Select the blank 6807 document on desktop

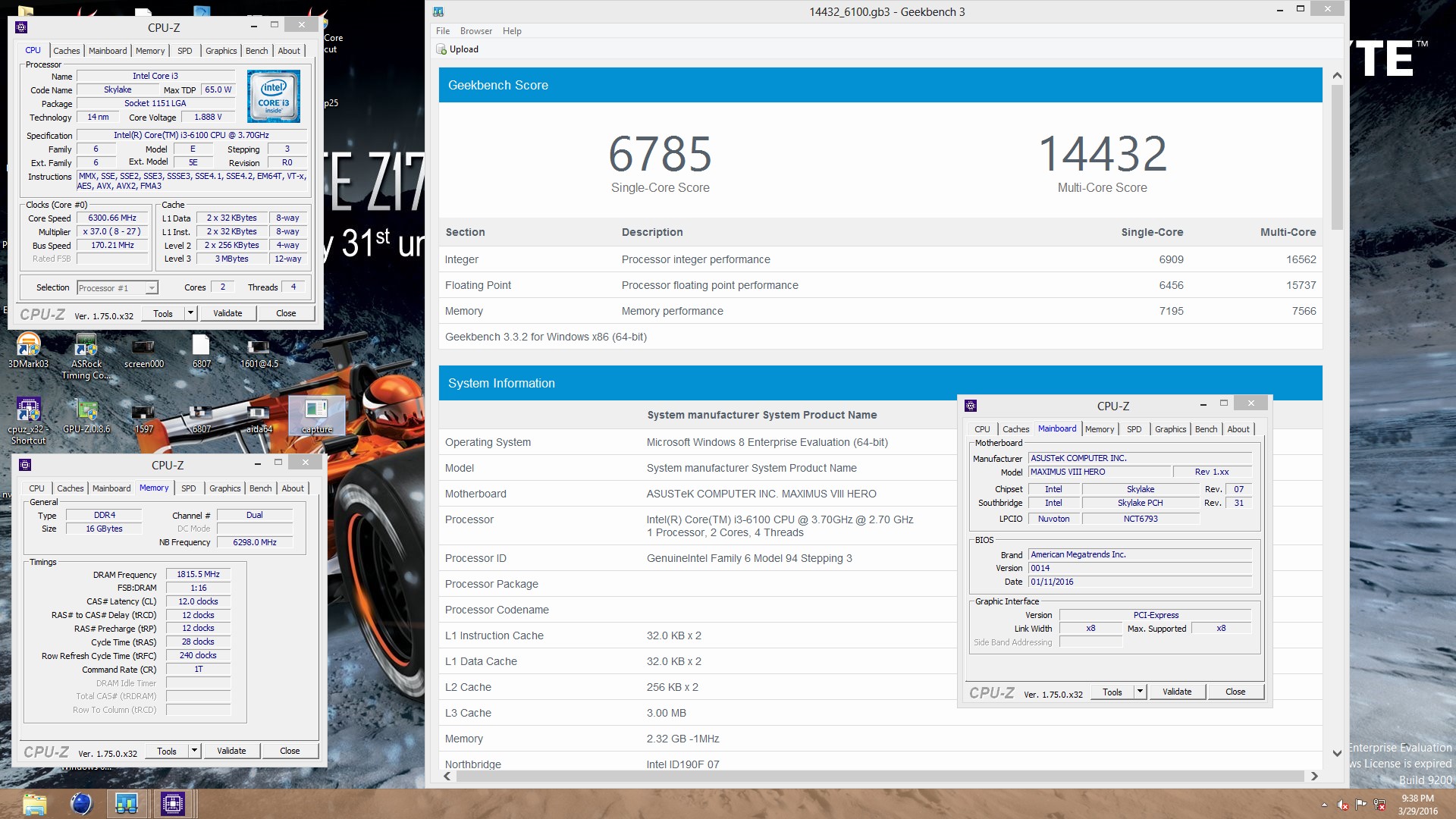click(201, 351)
